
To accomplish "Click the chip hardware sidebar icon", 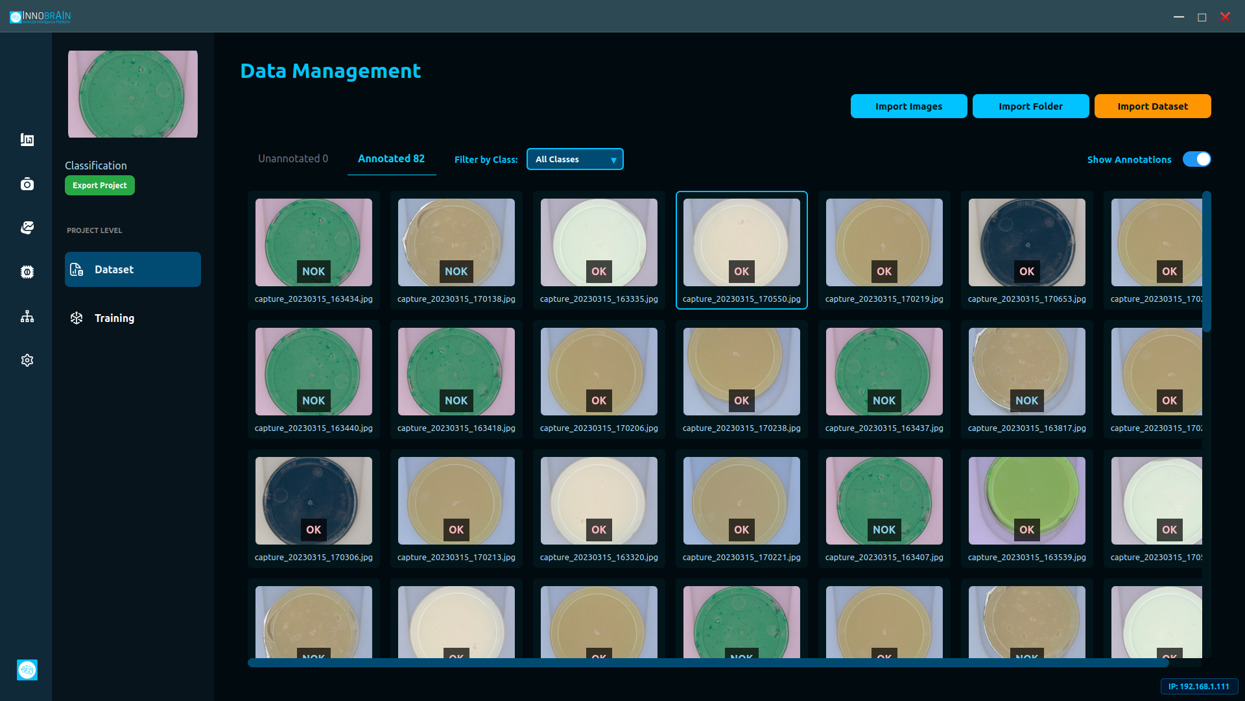I will (x=27, y=272).
